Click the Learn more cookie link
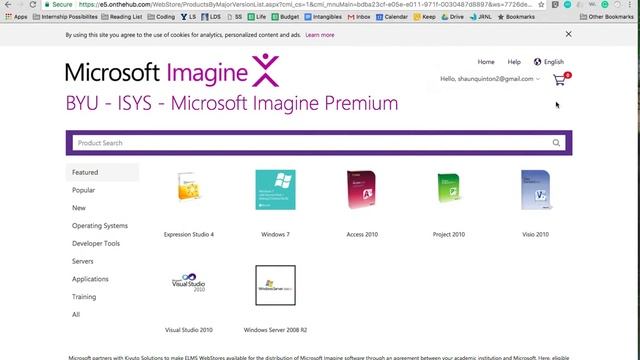 tap(320, 35)
